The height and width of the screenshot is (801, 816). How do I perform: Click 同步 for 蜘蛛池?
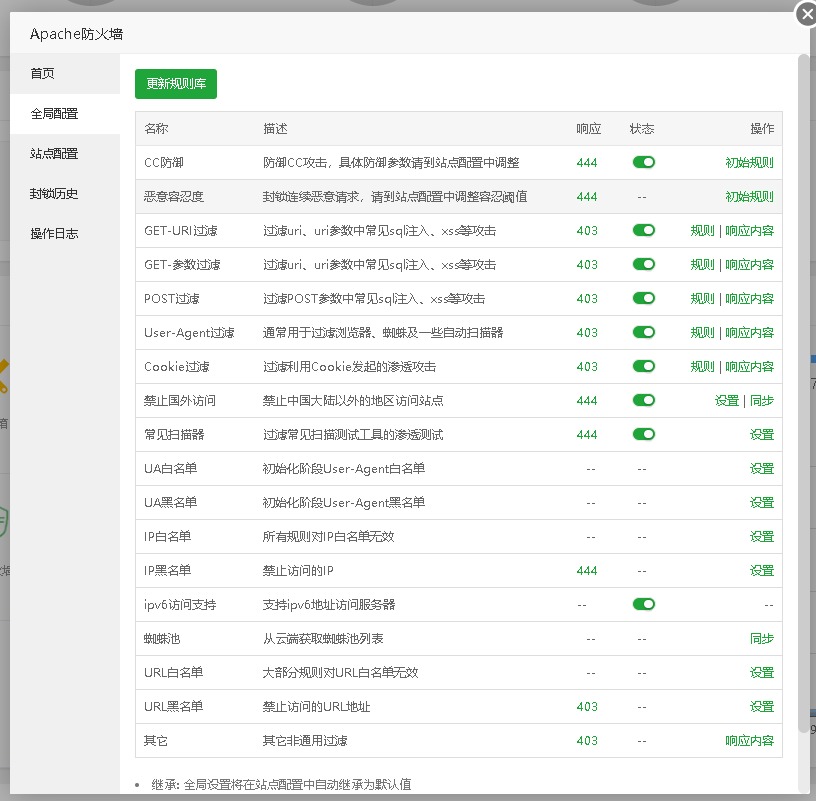[762, 639]
